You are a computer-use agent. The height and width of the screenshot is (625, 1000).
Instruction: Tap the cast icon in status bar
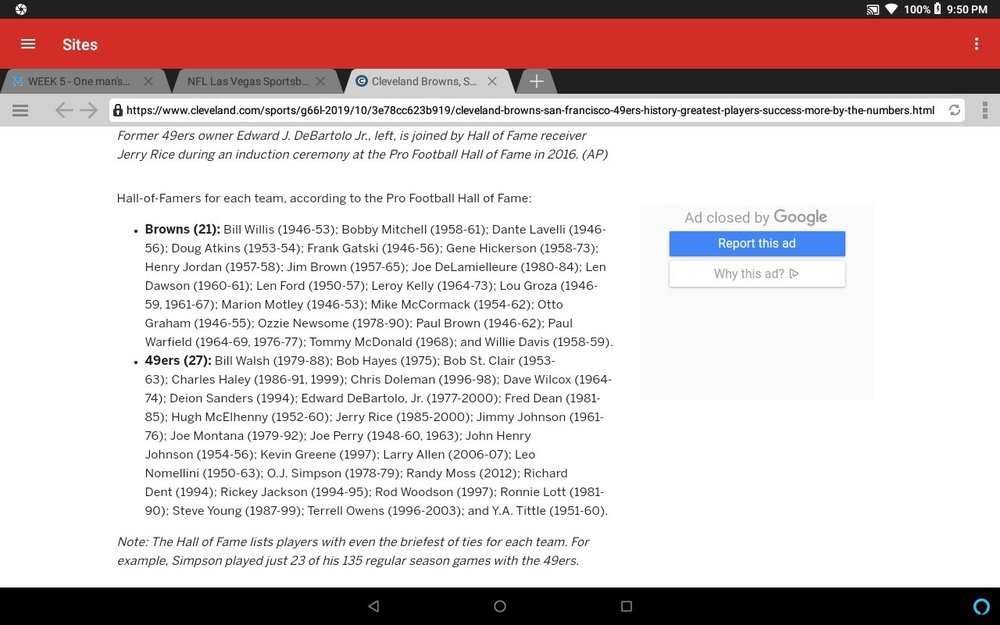pos(872,10)
